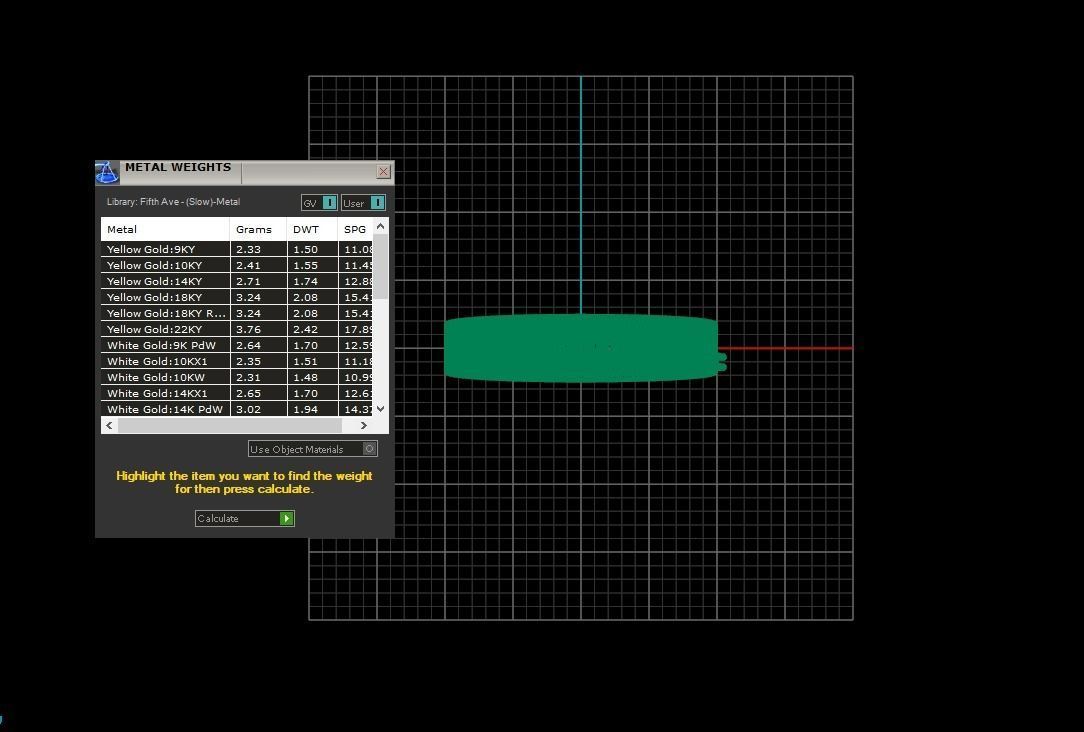Select the White Gold:10KX1 row
1084x732 pixels.
click(236, 361)
